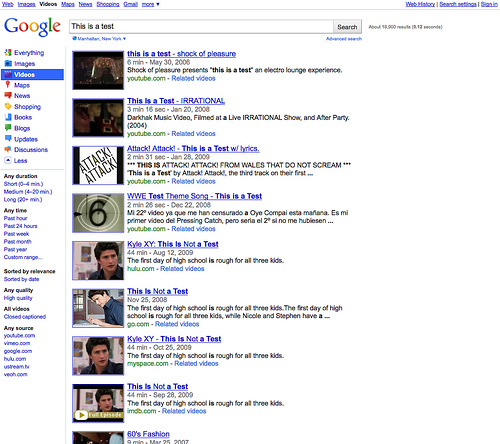Open Shopping in top navigation
This screenshot has height=444, width=500.
point(108,4)
